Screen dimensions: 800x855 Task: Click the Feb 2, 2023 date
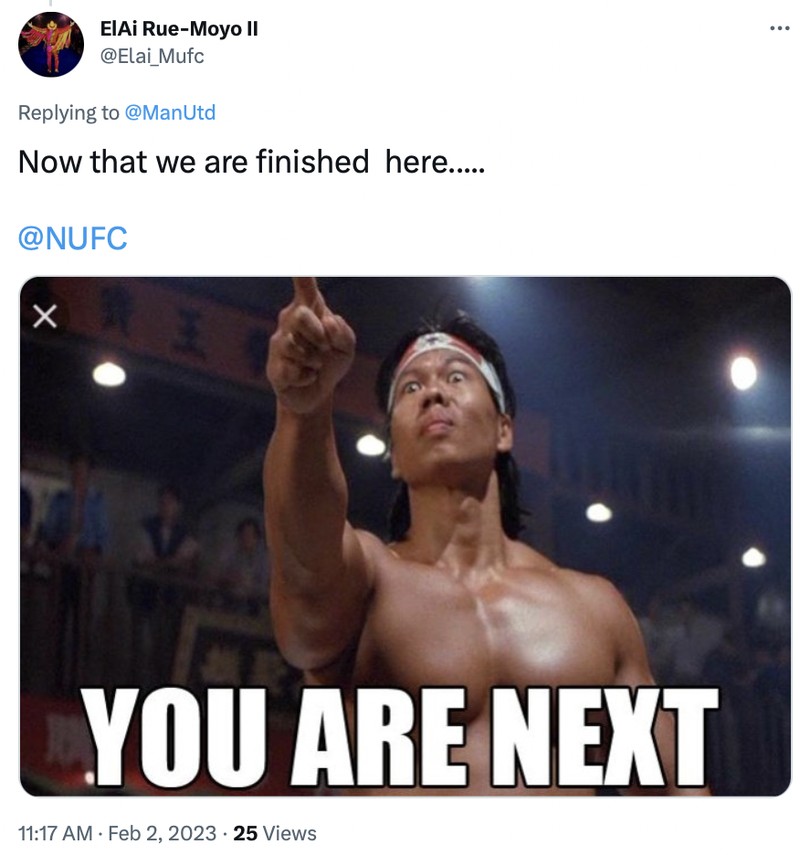162,833
